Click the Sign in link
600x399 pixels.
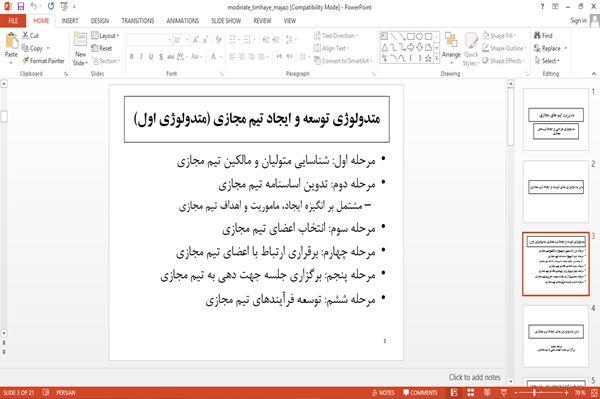[578, 21]
